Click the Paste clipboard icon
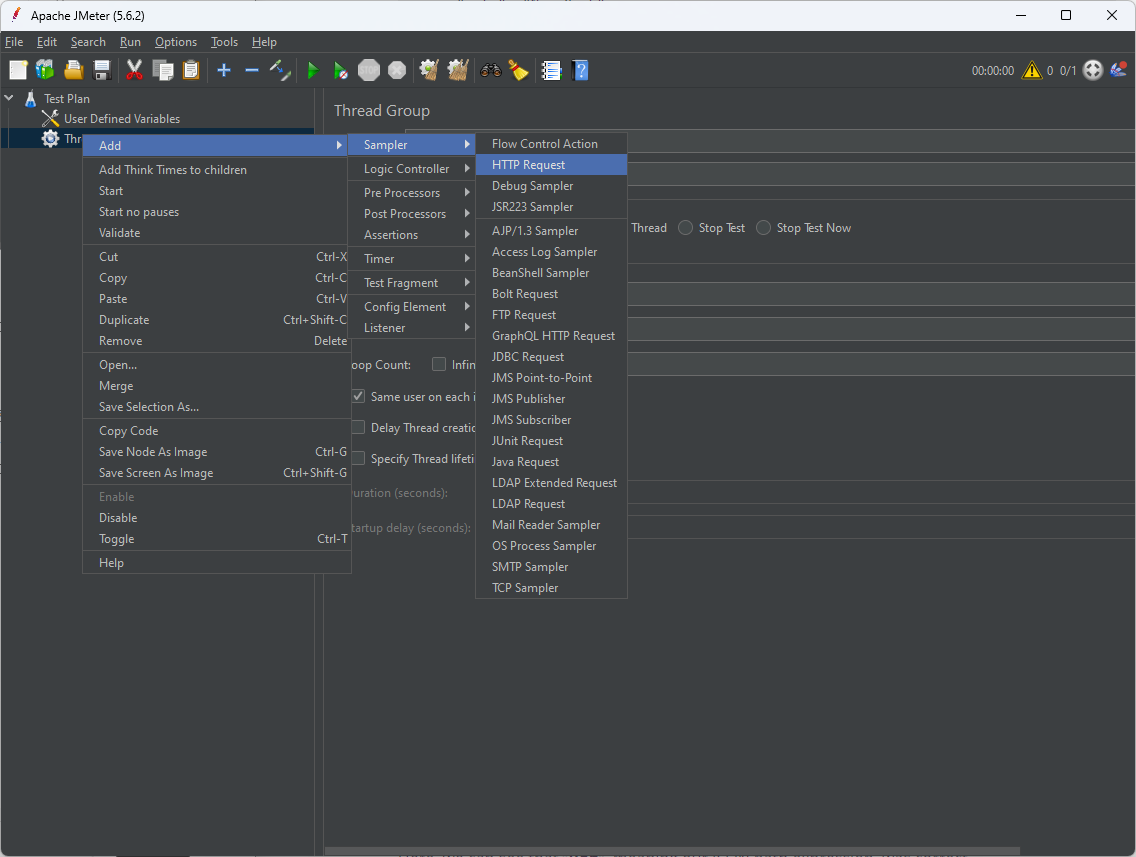Viewport: 1136px width, 857px height. tap(191, 70)
